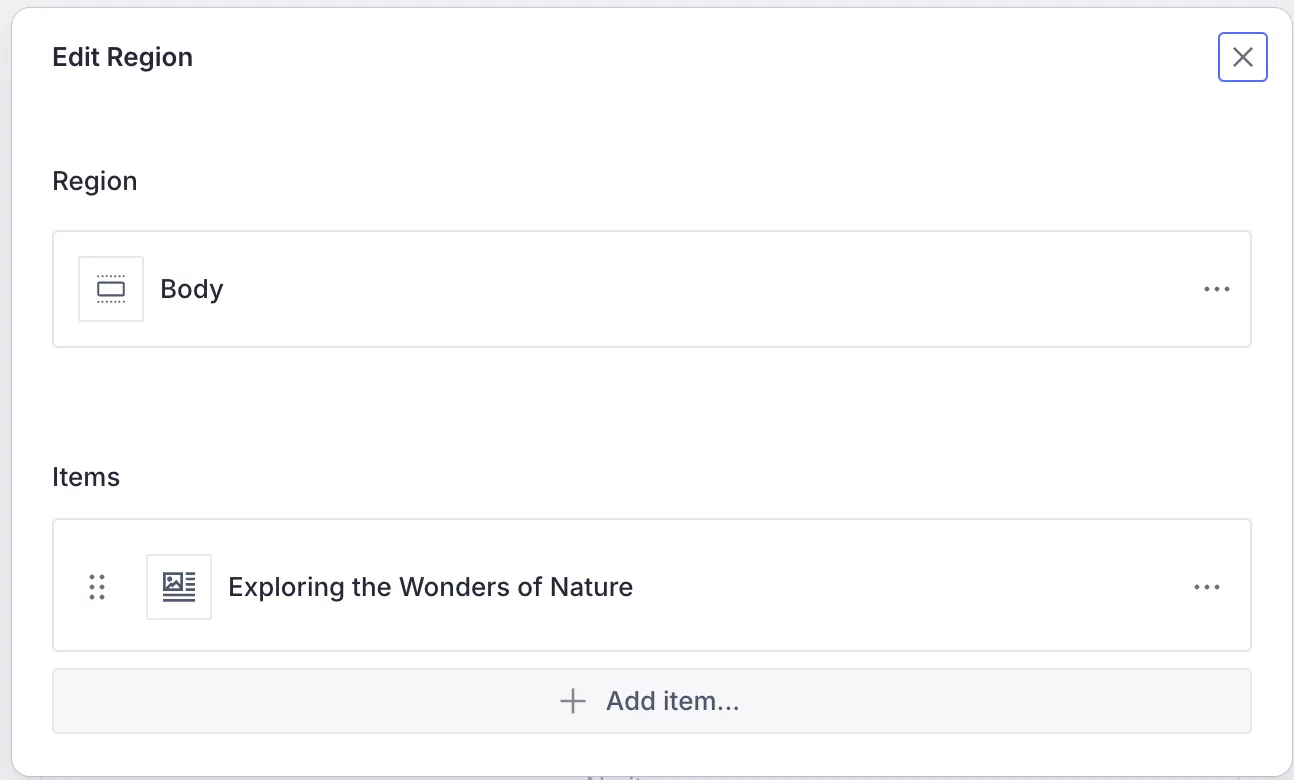Viewport: 1294px width, 780px height.
Task: Click the right empty side of Add item bar
Action: click(x=1000, y=701)
